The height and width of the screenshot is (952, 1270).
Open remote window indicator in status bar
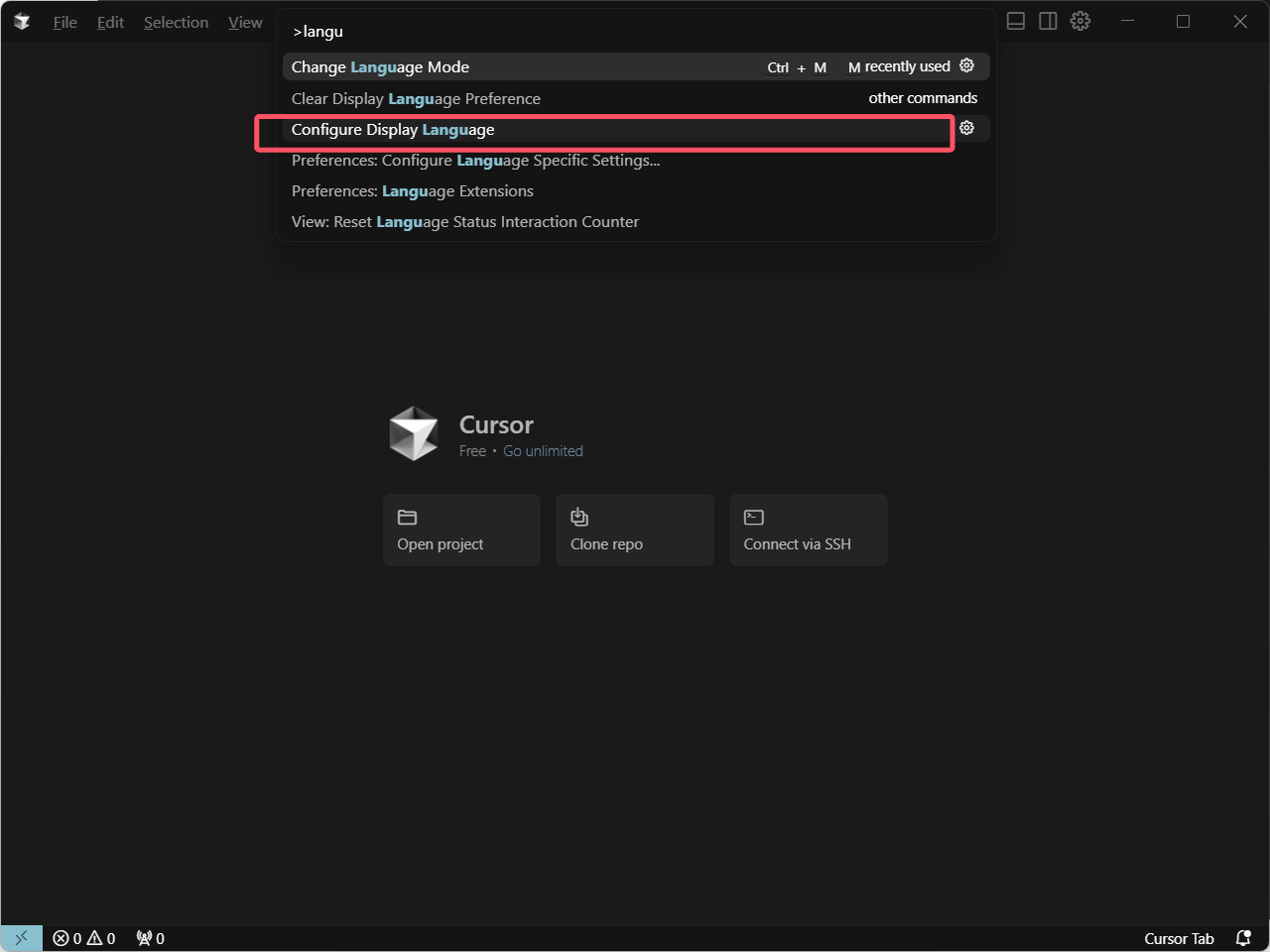pos(22,938)
